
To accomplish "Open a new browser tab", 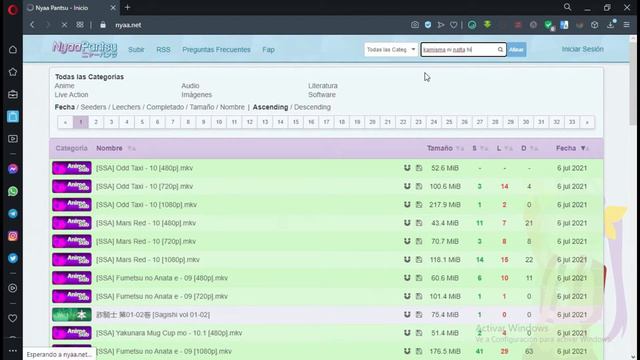I will [x=127, y=7].
